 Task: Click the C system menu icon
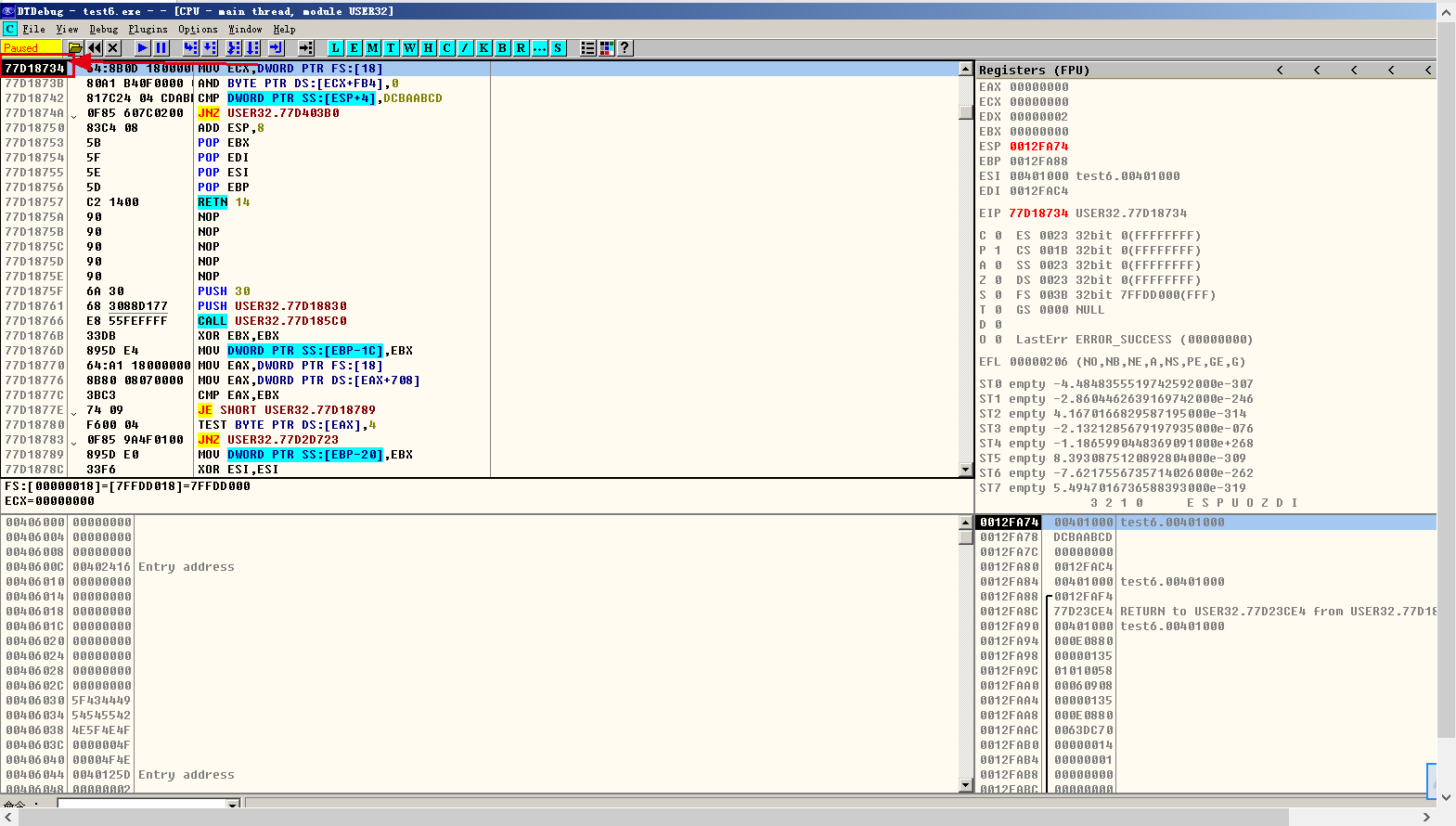pos(9,29)
